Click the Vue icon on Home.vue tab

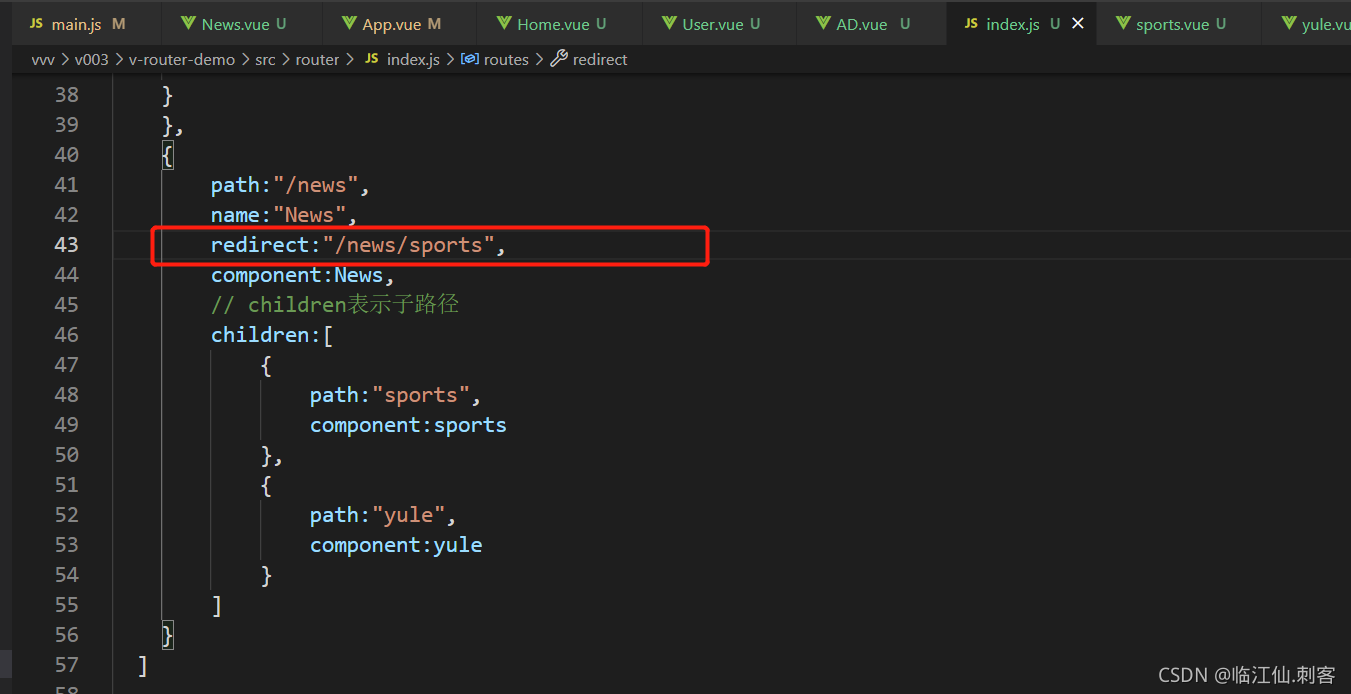504,24
